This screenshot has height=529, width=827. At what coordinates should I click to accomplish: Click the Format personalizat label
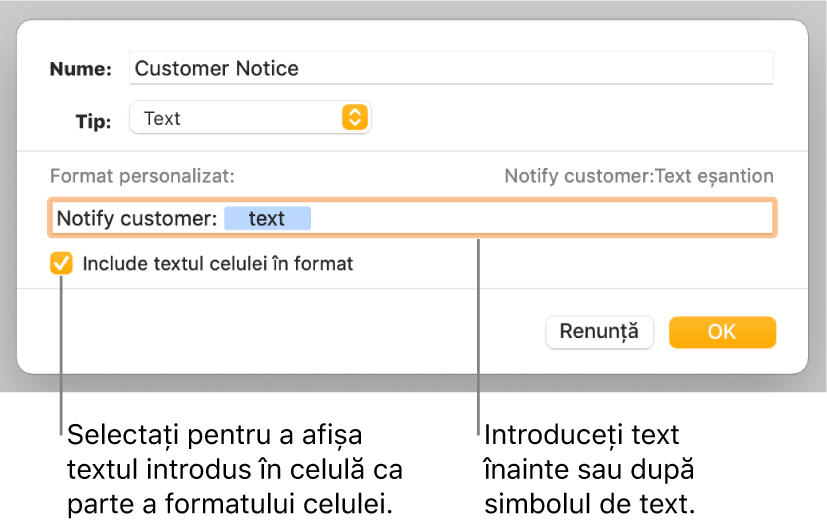tap(142, 176)
